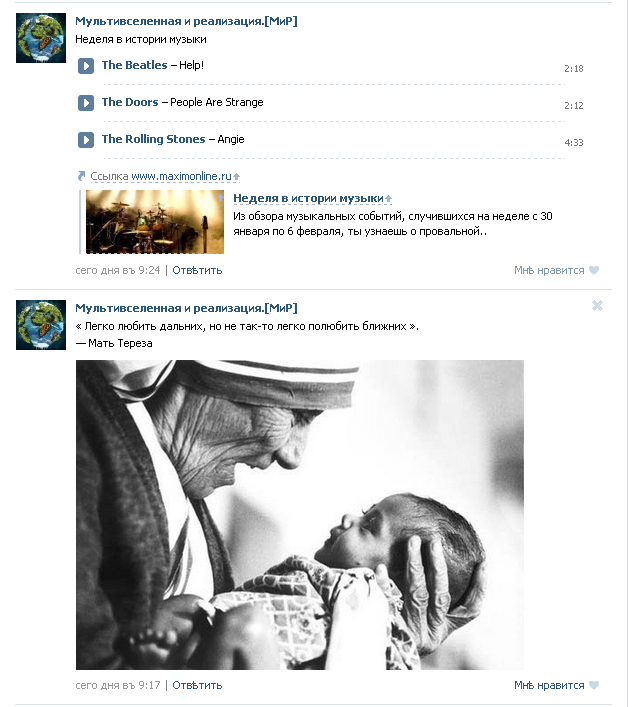Screen dimensions: 628x707
Task: Click the song title Angie
Action: coord(231,139)
